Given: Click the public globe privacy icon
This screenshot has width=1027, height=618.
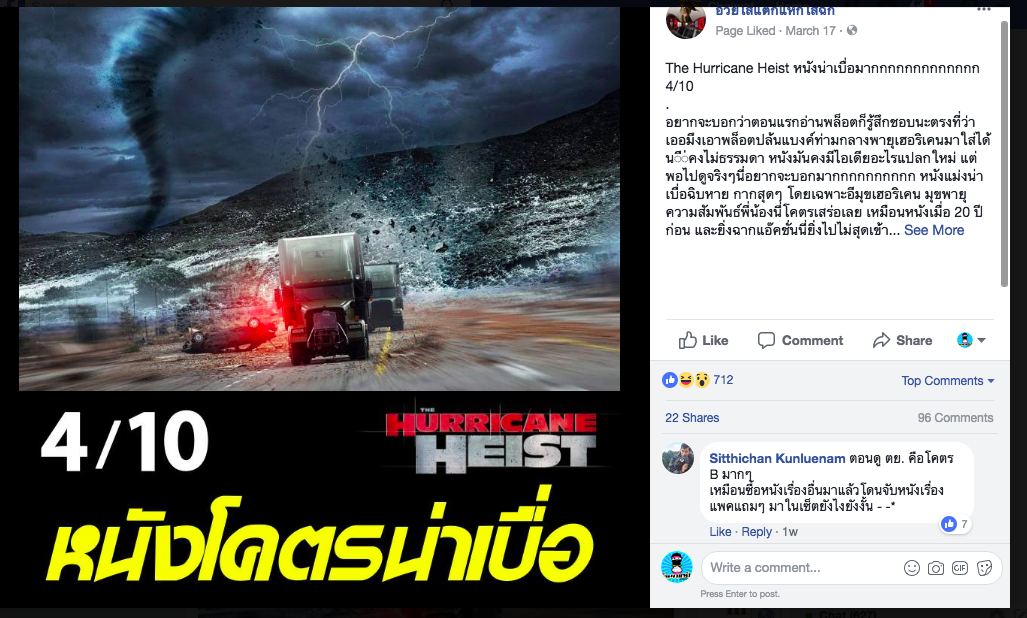Looking at the screenshot, I should [851, 30].
